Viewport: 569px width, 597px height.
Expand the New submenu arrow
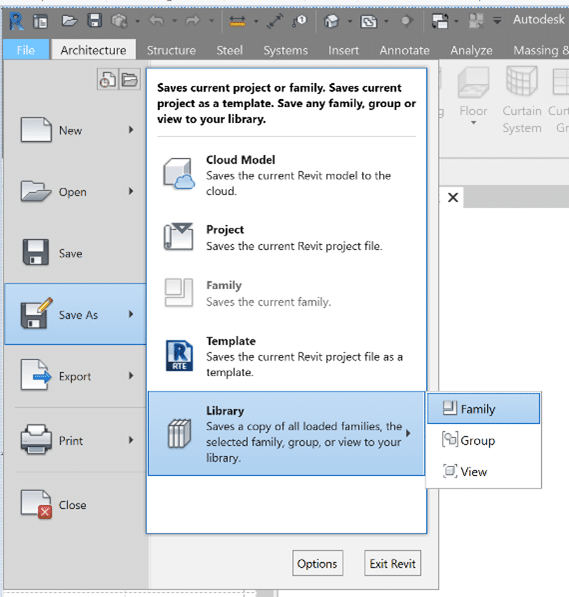pos(131,130)
